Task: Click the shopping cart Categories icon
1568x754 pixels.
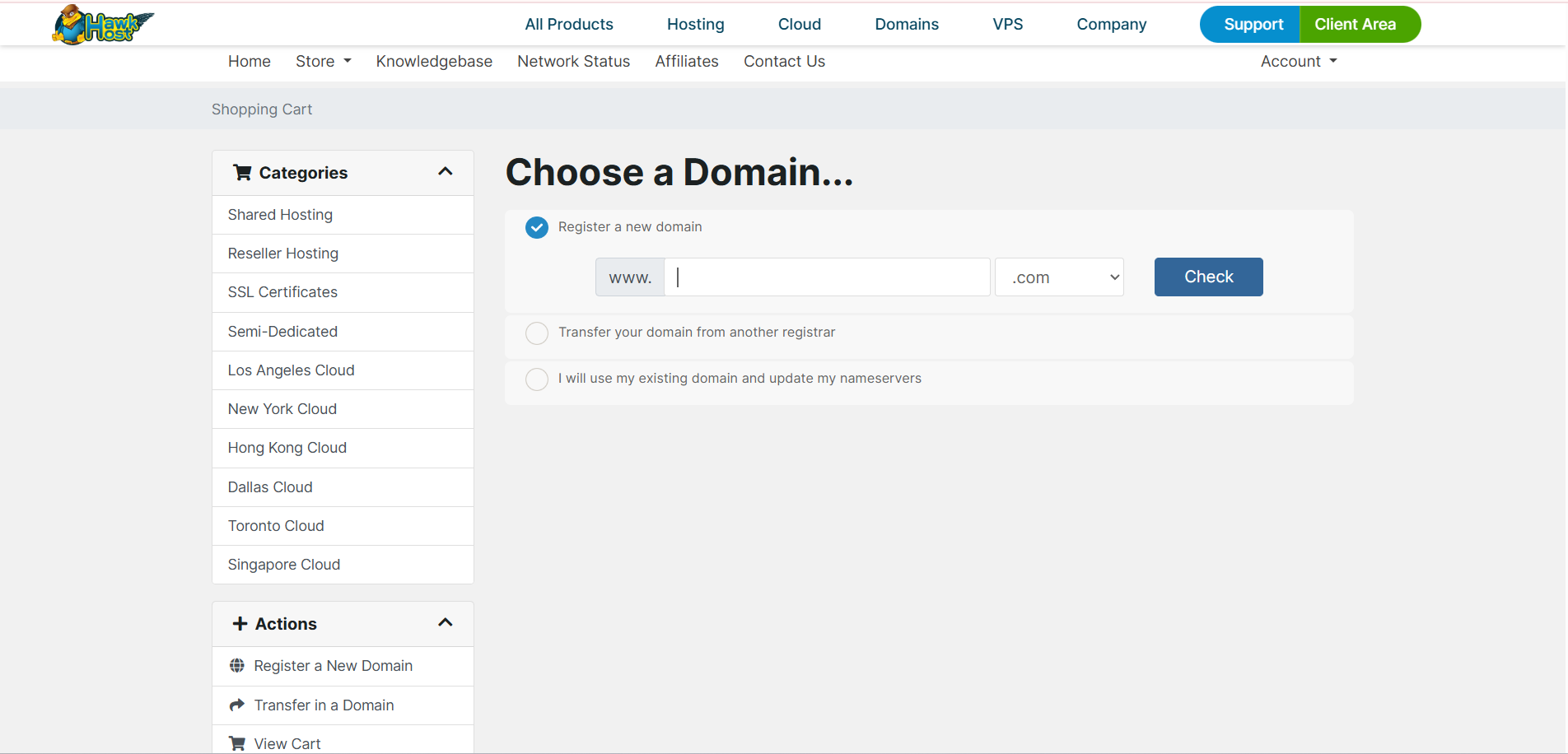Action: click(x=242, y=173)
